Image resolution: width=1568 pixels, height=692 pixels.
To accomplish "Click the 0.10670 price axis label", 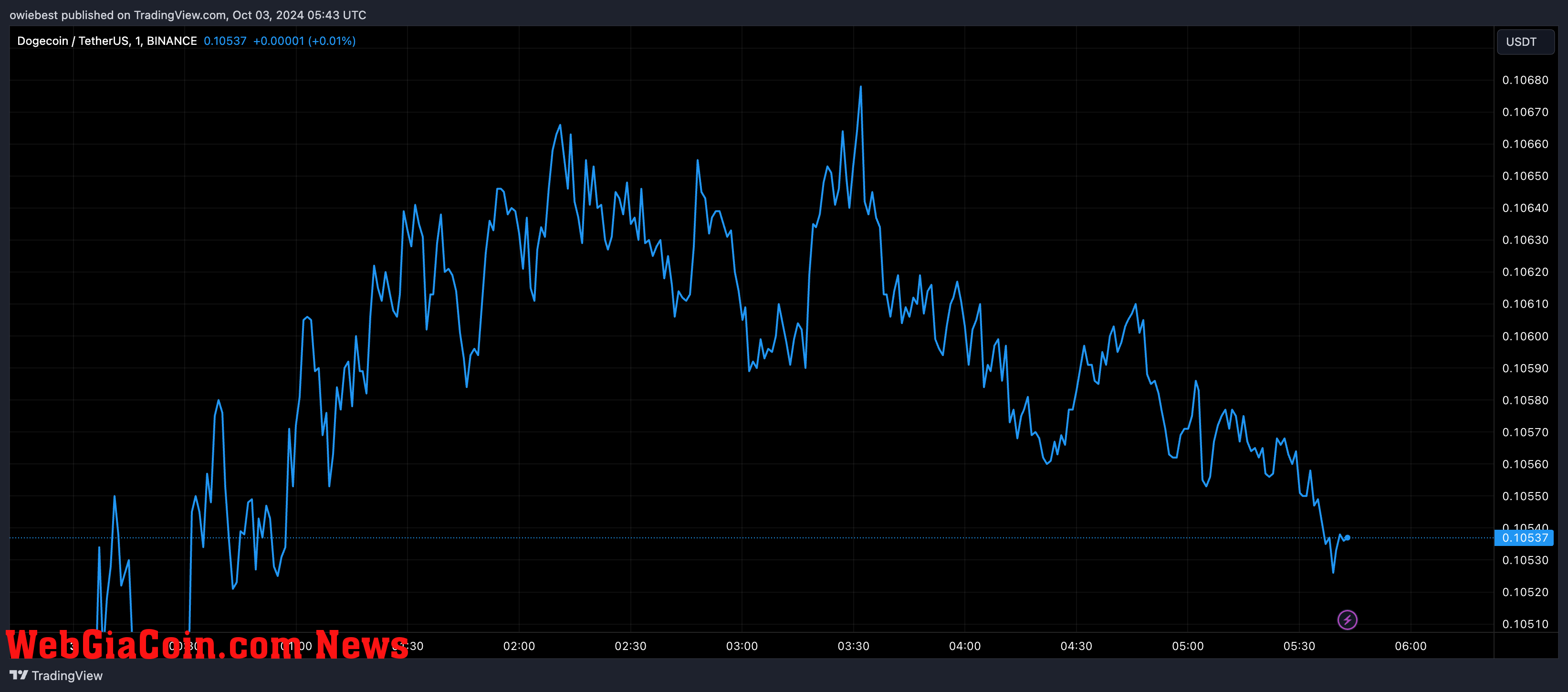I will coord(1525,112).
